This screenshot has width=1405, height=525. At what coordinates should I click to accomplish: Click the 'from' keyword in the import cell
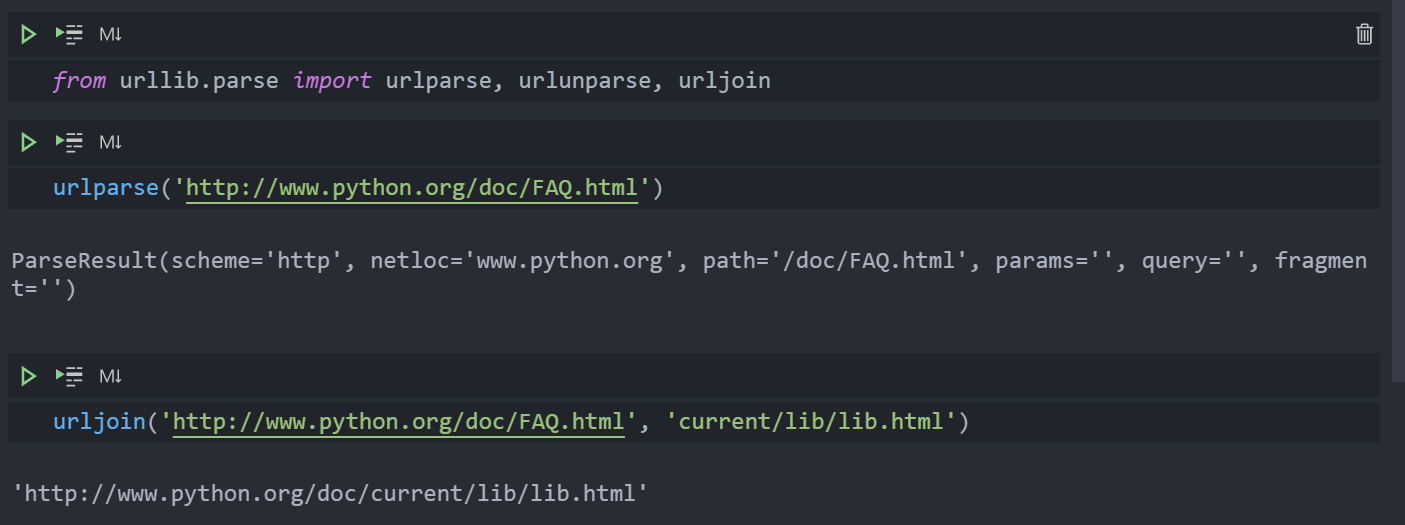[x=79, y=81]
